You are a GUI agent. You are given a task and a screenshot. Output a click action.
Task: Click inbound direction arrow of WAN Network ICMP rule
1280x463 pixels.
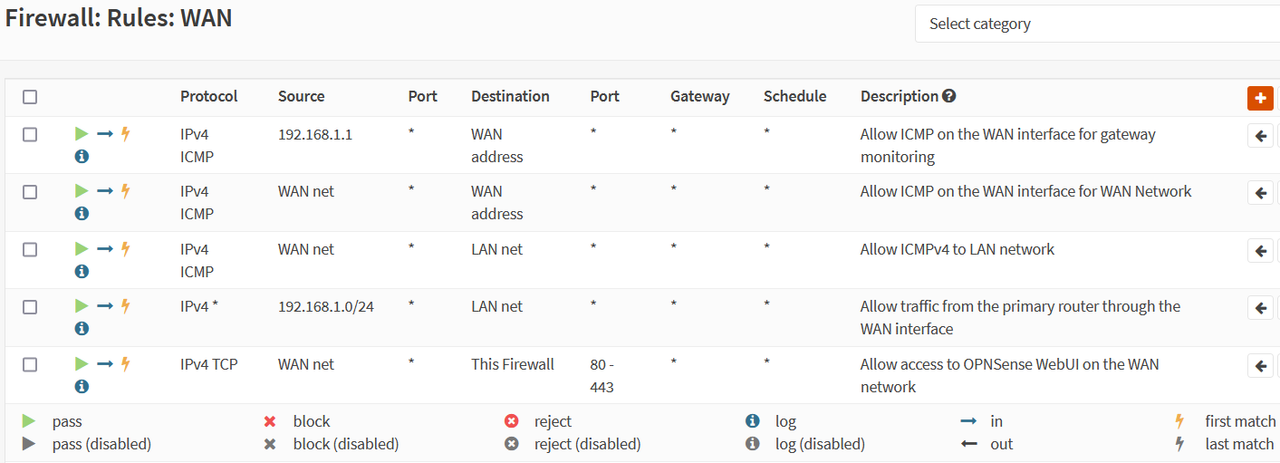[105, 191]
